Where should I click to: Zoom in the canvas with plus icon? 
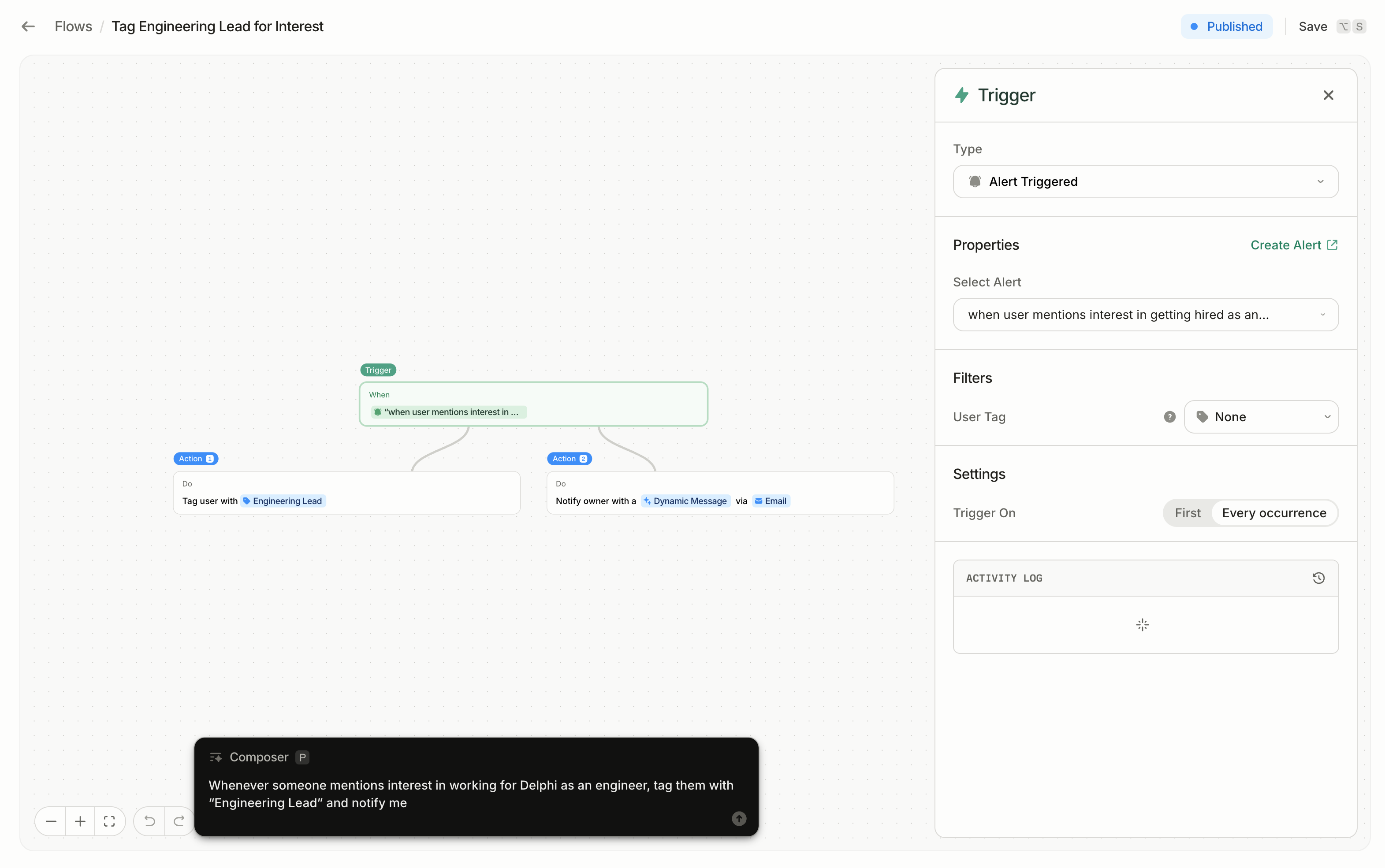[x=80, y=821]
